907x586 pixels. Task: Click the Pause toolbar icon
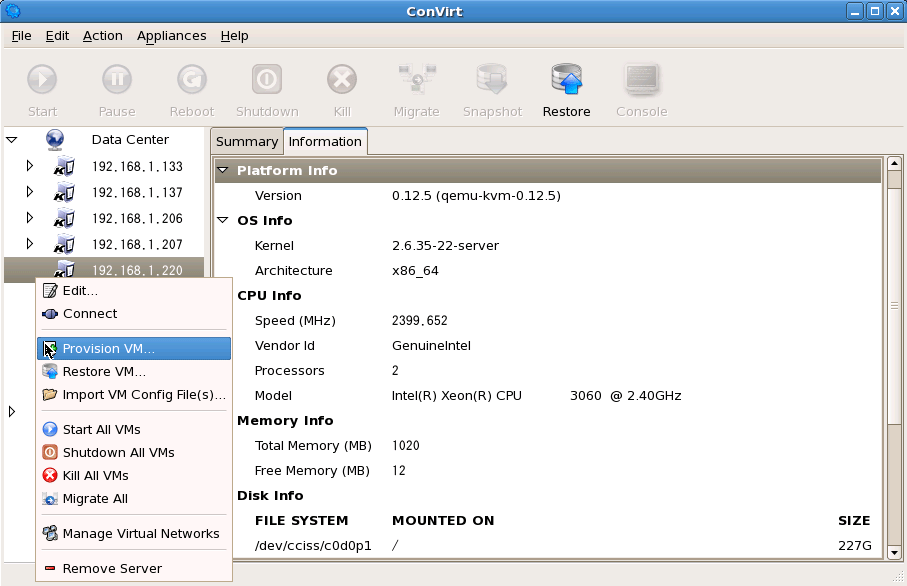point(117,79)
